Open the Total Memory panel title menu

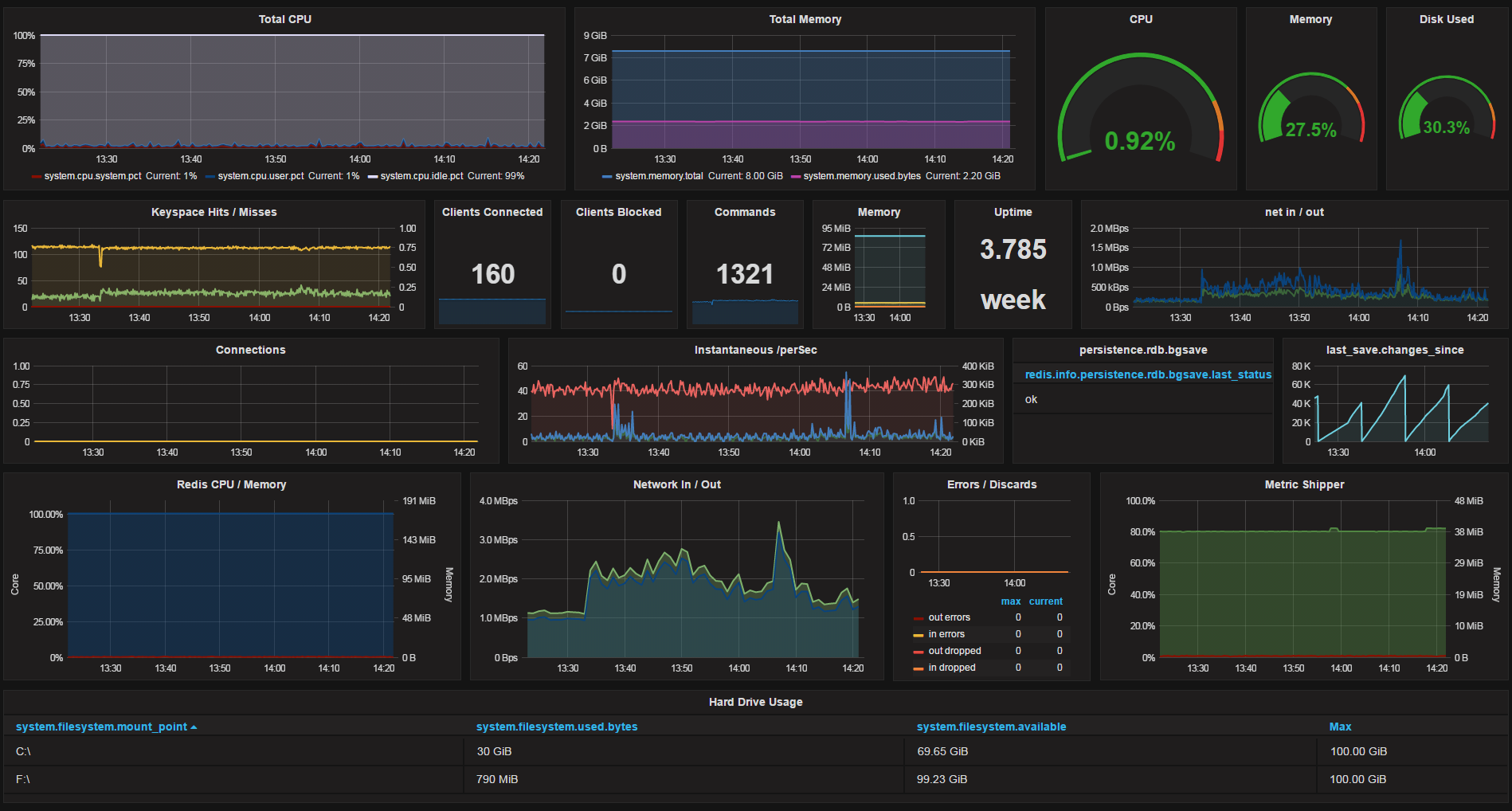point(805,19)
